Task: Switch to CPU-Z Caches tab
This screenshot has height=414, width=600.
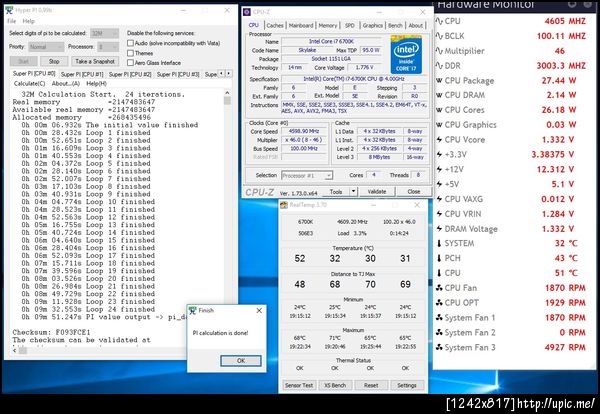Action: click(x=275, y=25)
